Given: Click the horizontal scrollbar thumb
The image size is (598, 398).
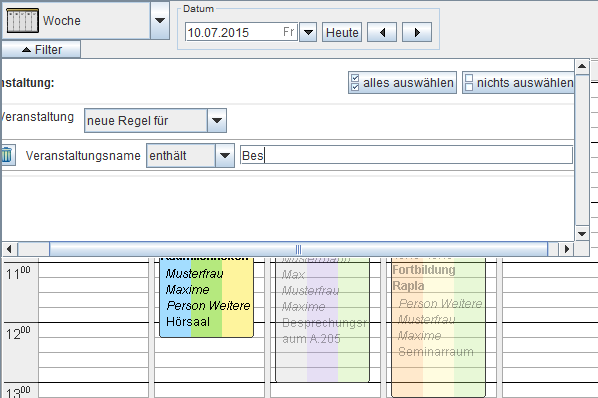Looking at the screenshot, I should [298, 249].
